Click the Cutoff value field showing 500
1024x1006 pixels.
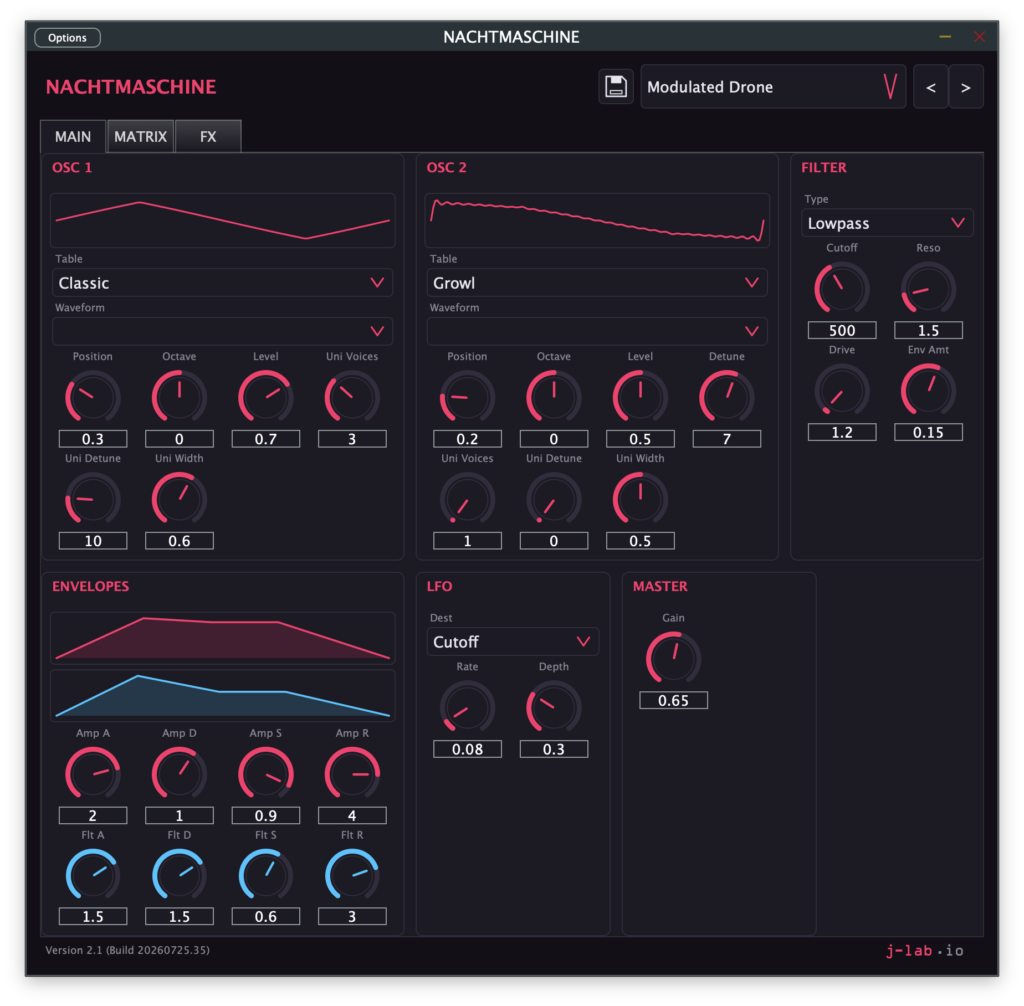[842, 331]
